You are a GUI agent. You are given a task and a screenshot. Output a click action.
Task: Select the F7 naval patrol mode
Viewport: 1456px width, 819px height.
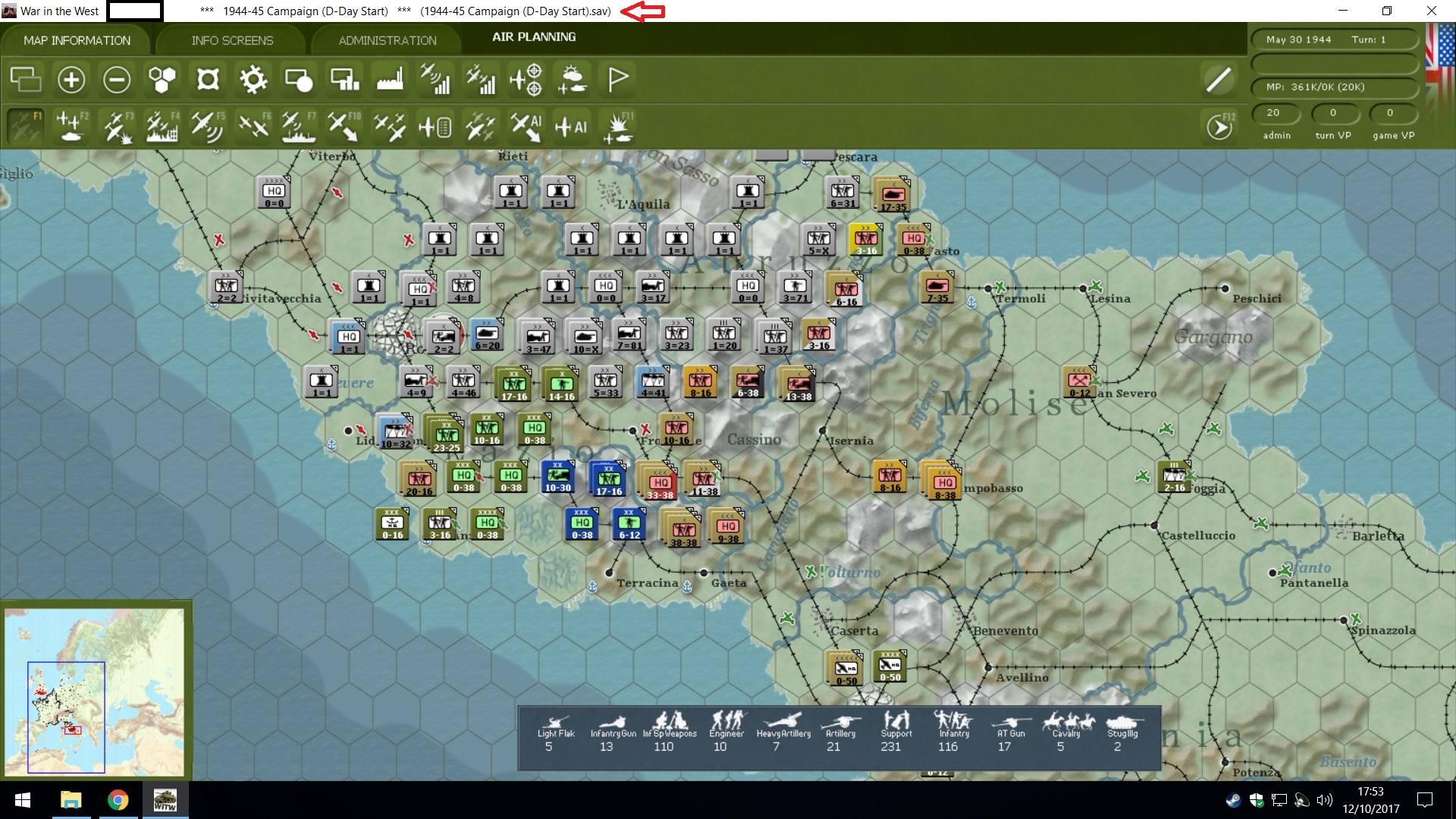(x=299, y=126)
